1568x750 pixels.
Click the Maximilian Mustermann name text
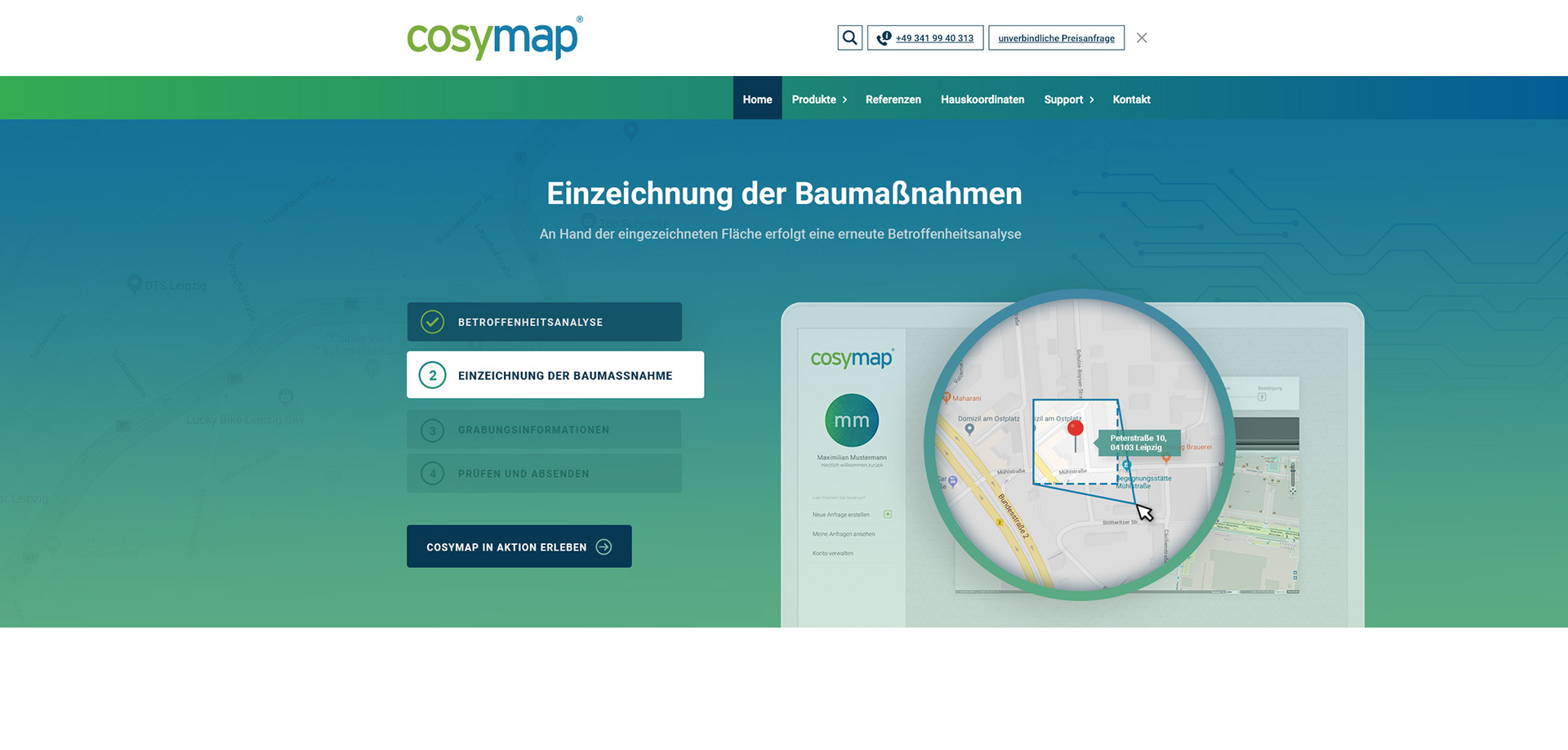(852, 458)
